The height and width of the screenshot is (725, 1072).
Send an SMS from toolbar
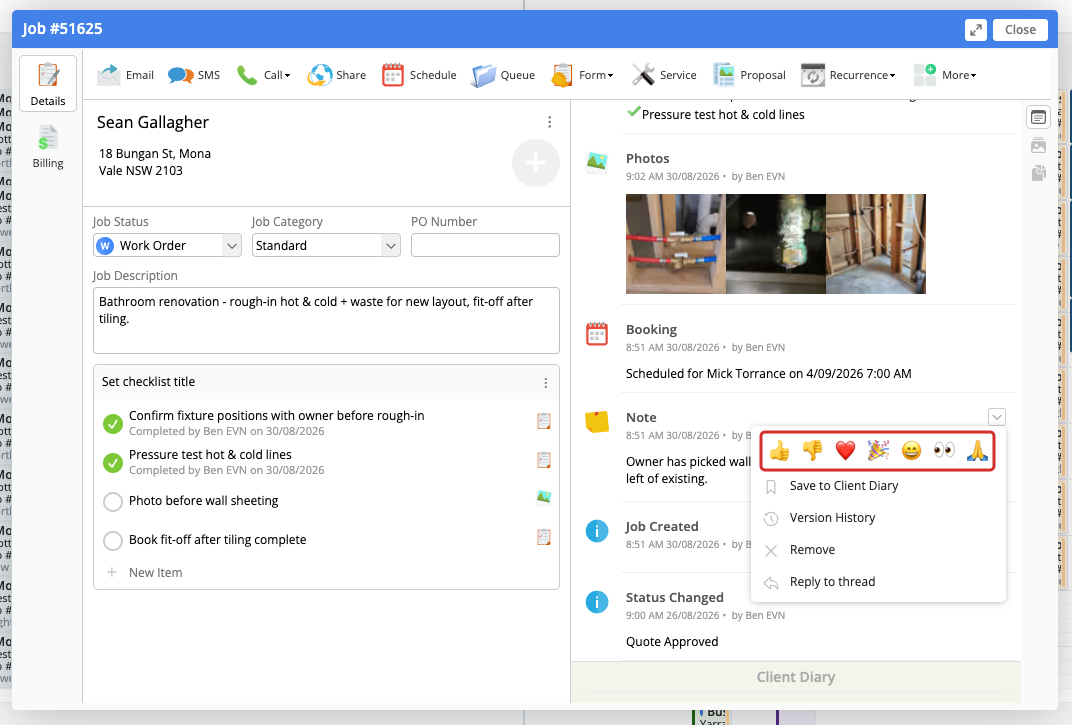point(194,75)
